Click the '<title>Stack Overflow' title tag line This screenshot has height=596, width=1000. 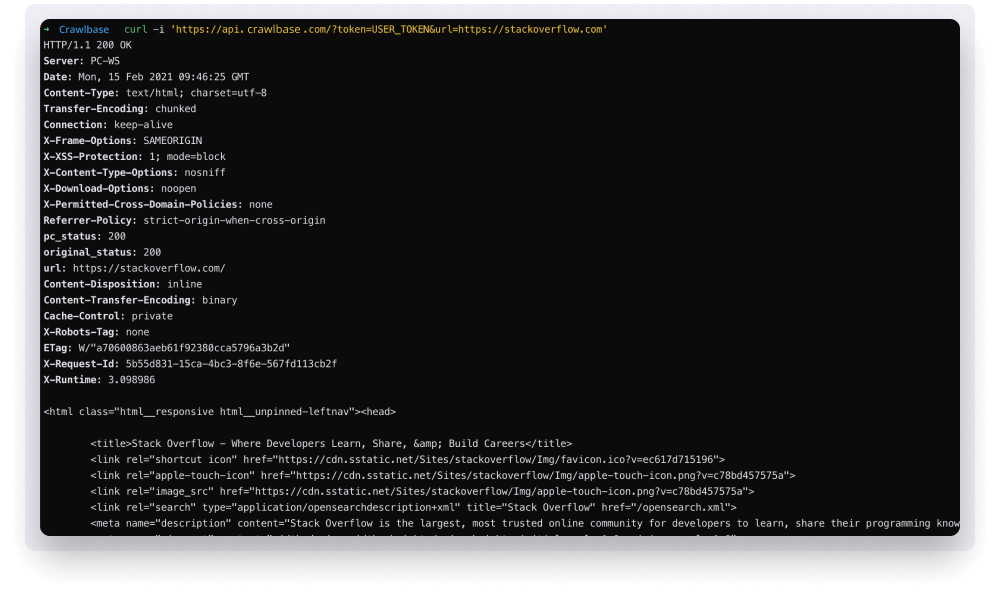pos(331,444)
